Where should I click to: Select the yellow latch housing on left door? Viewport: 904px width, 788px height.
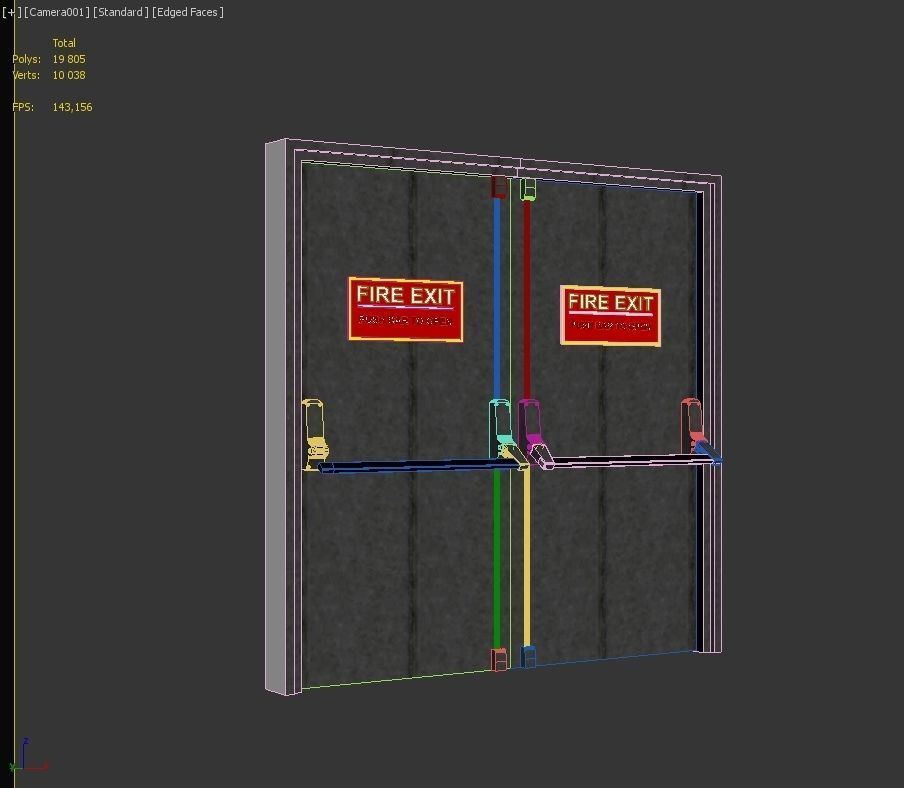tap(314, 433)
